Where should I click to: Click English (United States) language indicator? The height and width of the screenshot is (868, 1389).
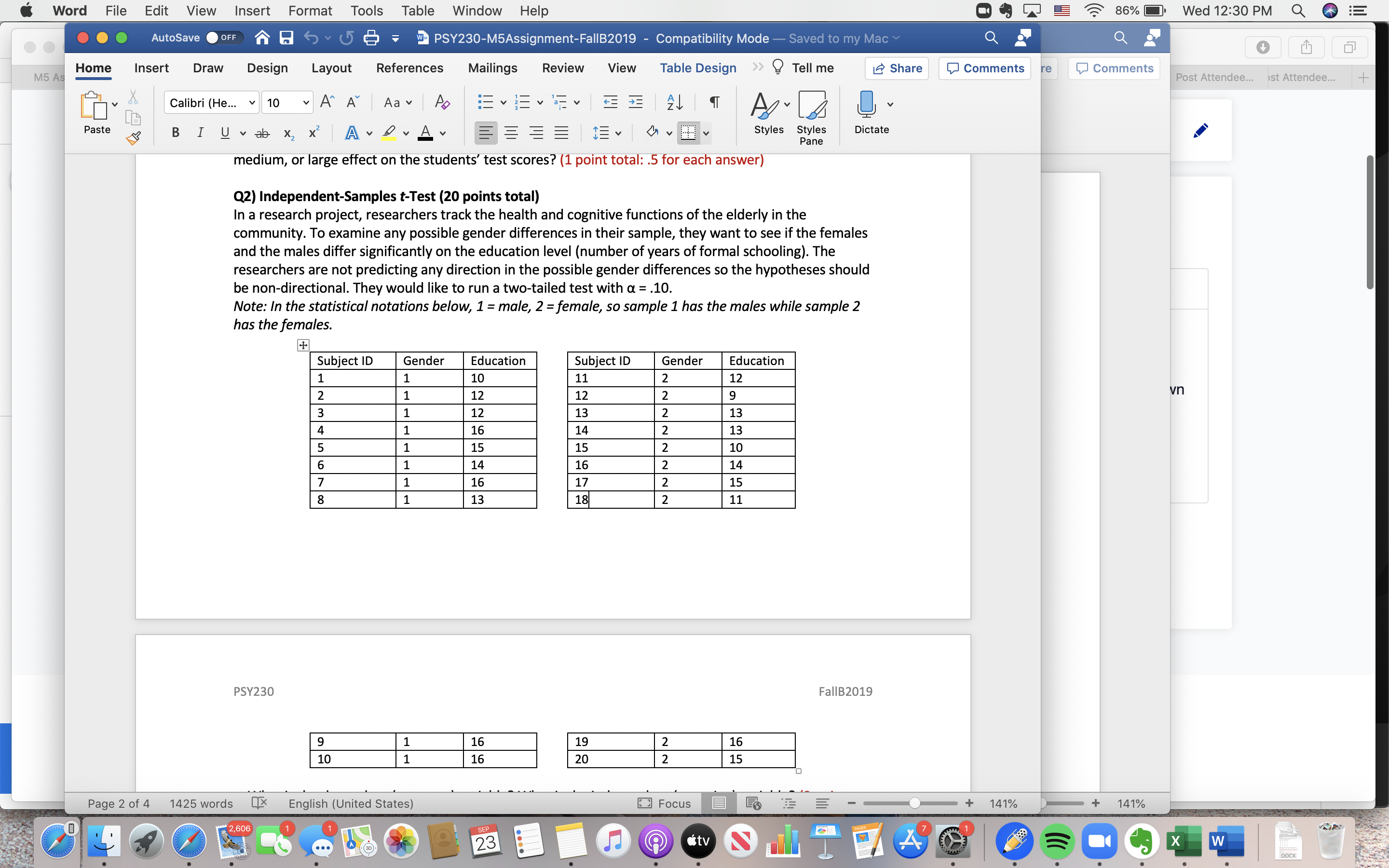[x=351, y=803]
